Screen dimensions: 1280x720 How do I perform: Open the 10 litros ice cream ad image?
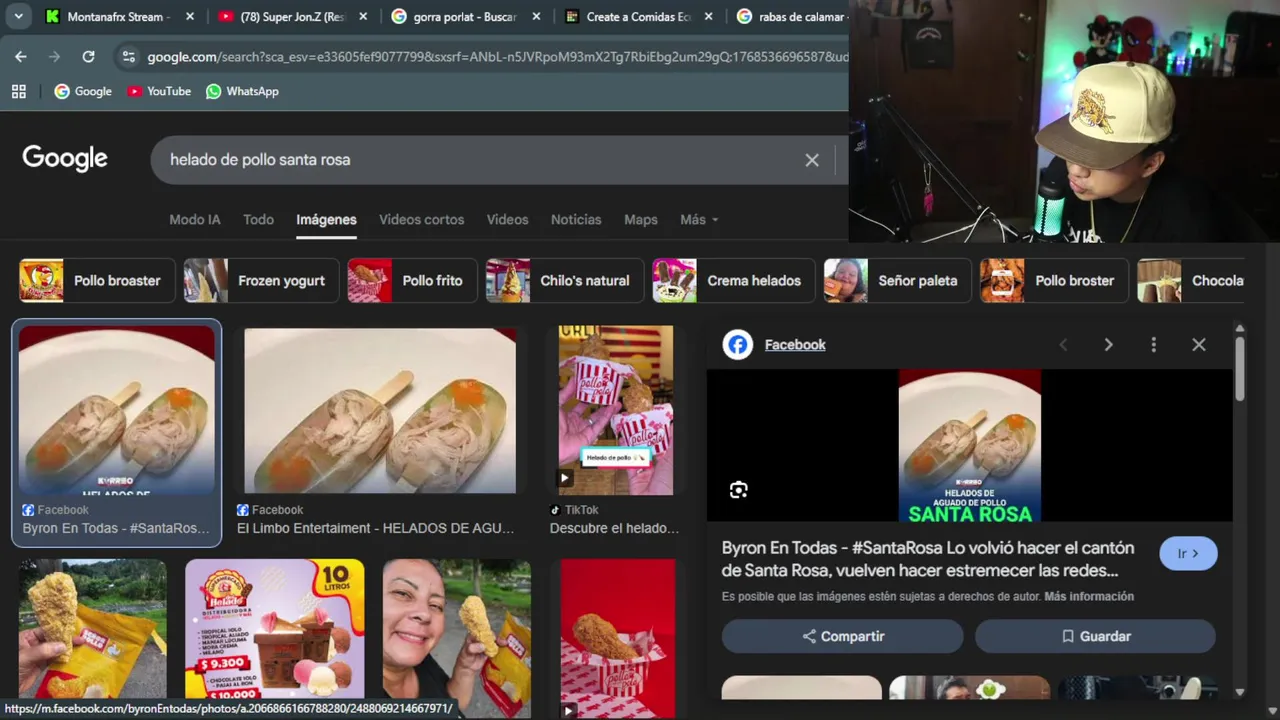[x=275, y=628]
